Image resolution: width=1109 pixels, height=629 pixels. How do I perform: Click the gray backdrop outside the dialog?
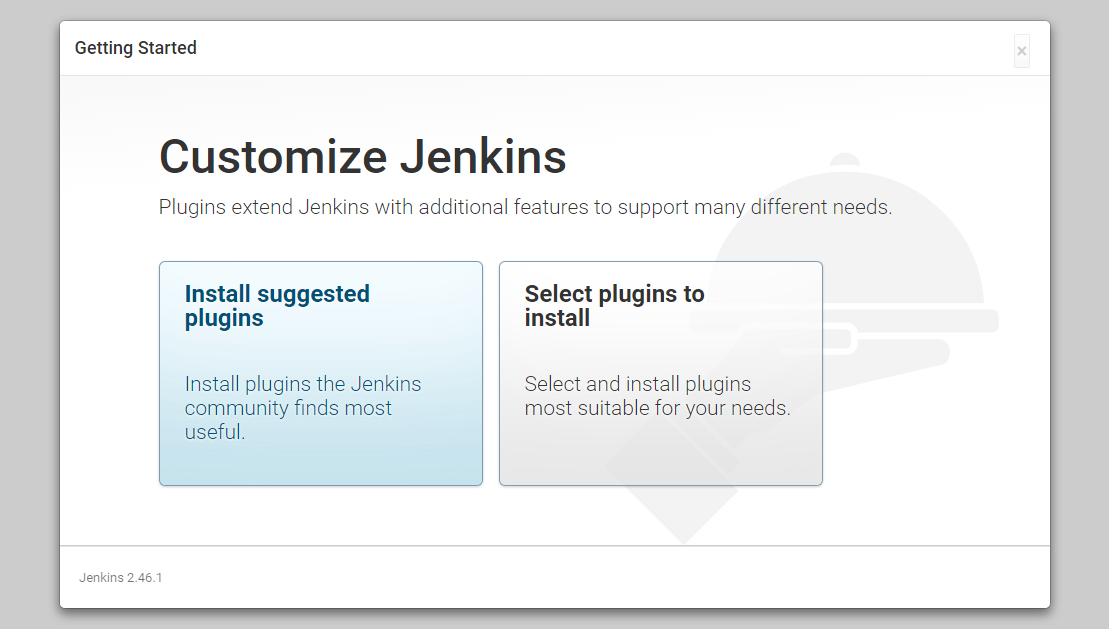pyautogui.click(x=30, y=318)
